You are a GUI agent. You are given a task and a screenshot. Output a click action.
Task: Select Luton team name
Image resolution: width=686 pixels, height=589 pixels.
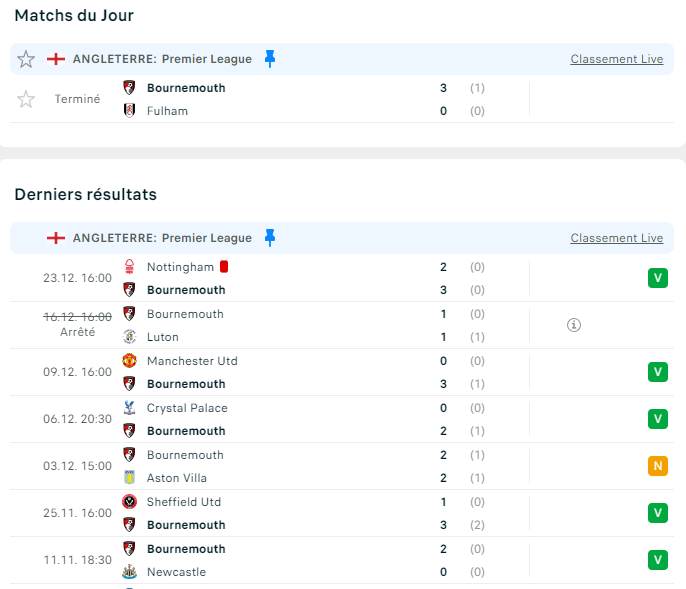point(163,337)
